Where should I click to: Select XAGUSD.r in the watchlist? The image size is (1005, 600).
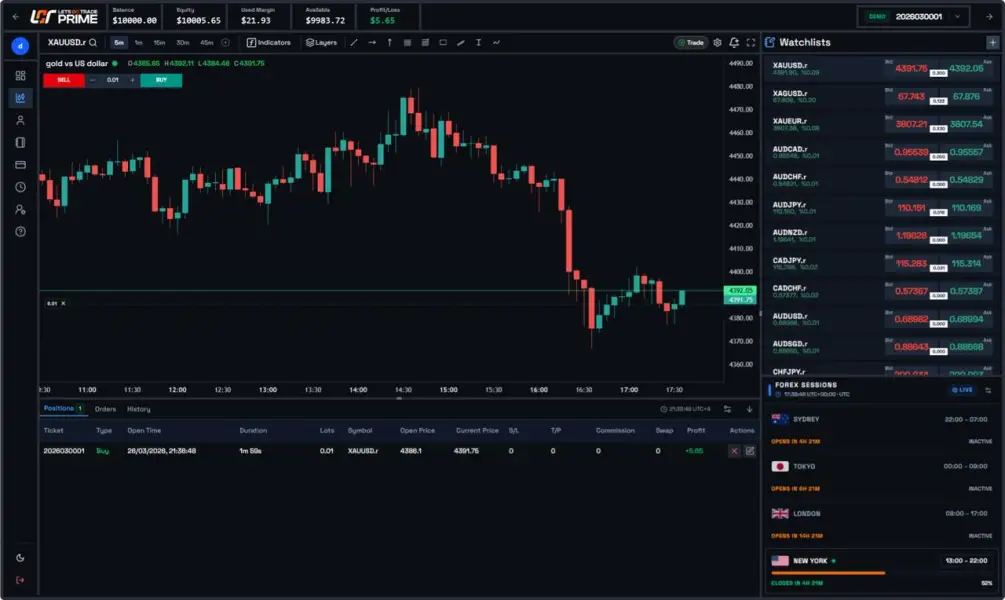[882, 96]
